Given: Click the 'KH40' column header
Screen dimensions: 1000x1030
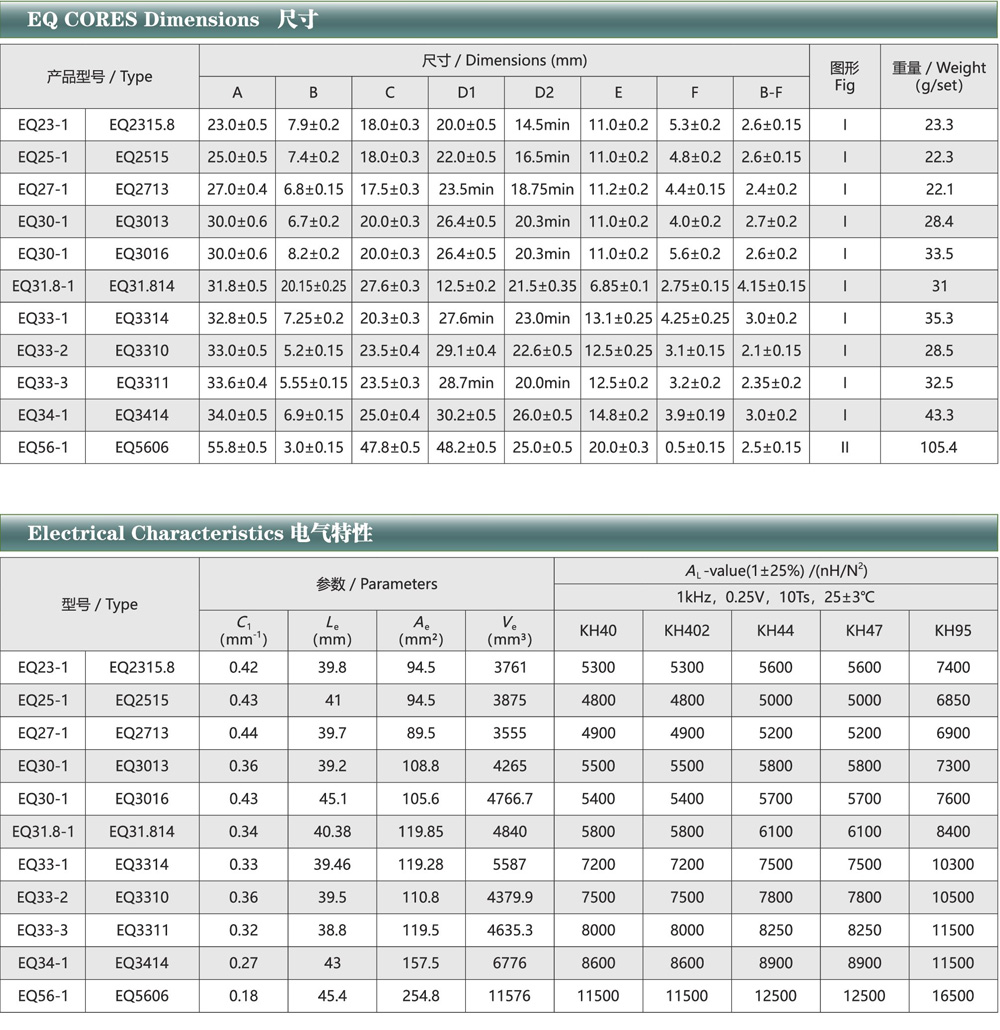Looking at the screenshot, I should click(x=599, y=631).
